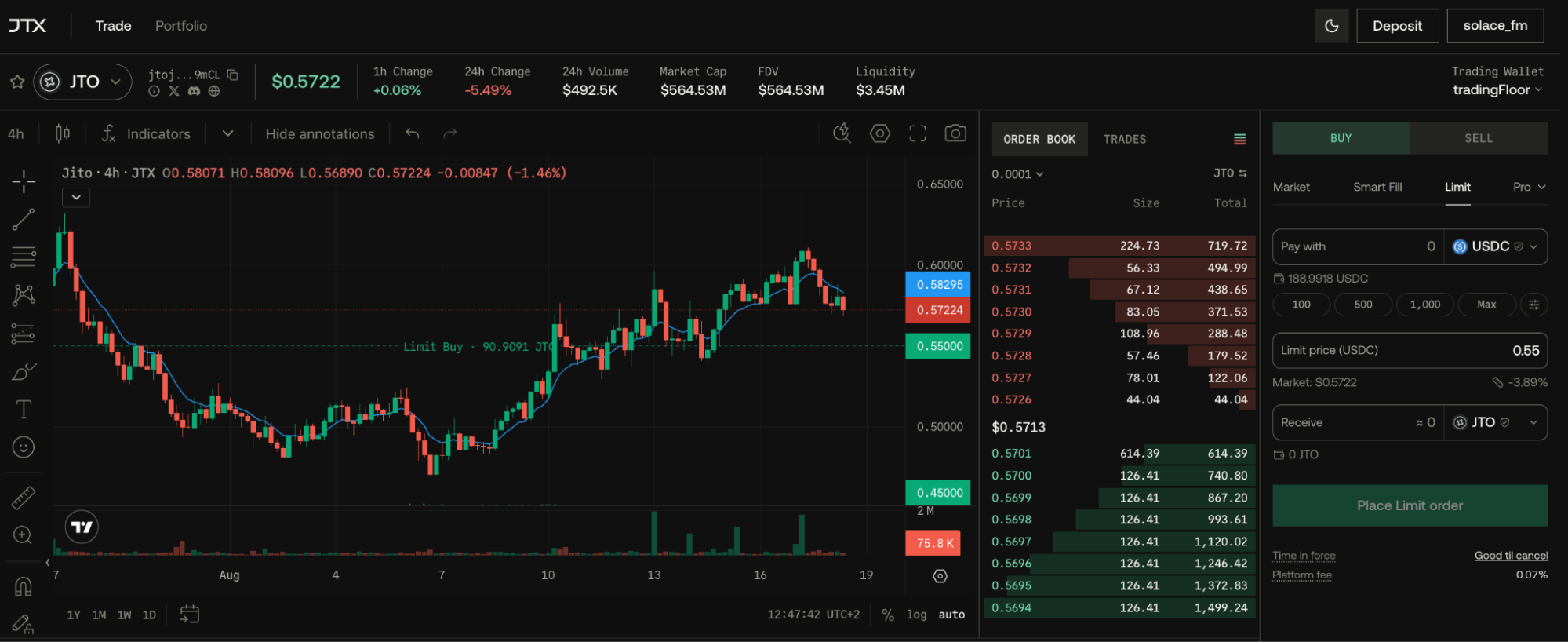Select the forecasting position tool

tap(24, 334)
